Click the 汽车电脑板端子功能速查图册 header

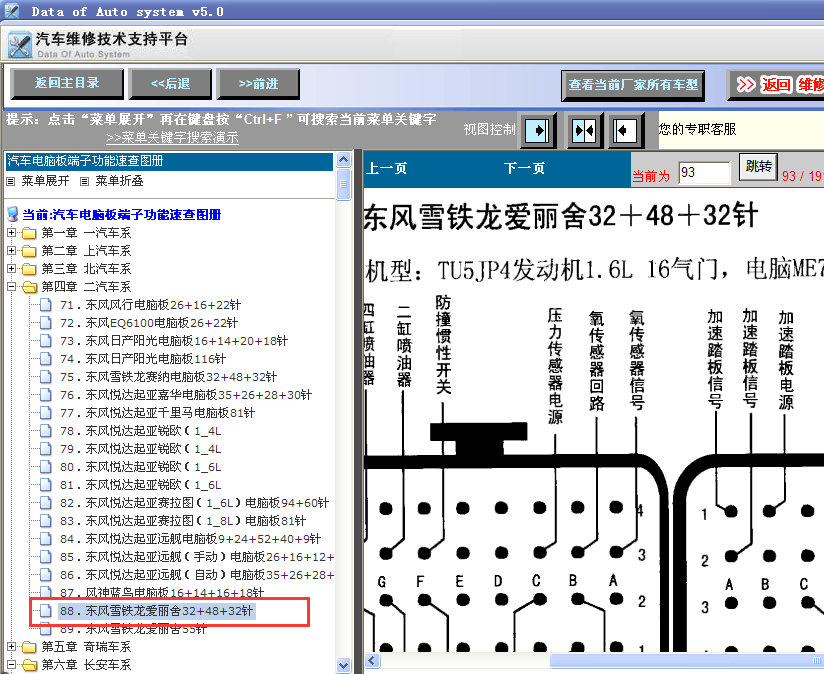169,161
